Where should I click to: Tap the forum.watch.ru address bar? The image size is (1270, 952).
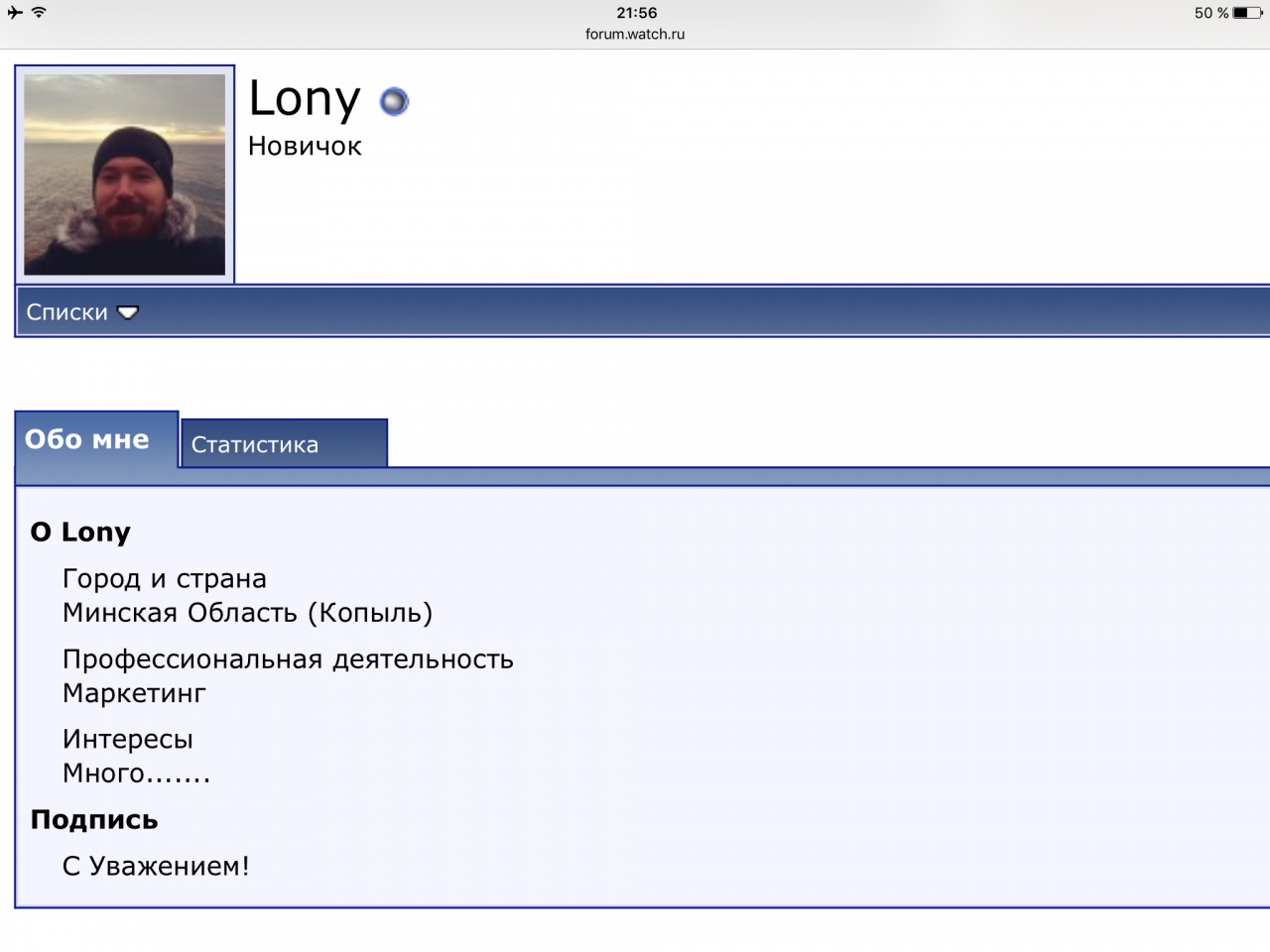pyautogui.click(x=635, y=34)
